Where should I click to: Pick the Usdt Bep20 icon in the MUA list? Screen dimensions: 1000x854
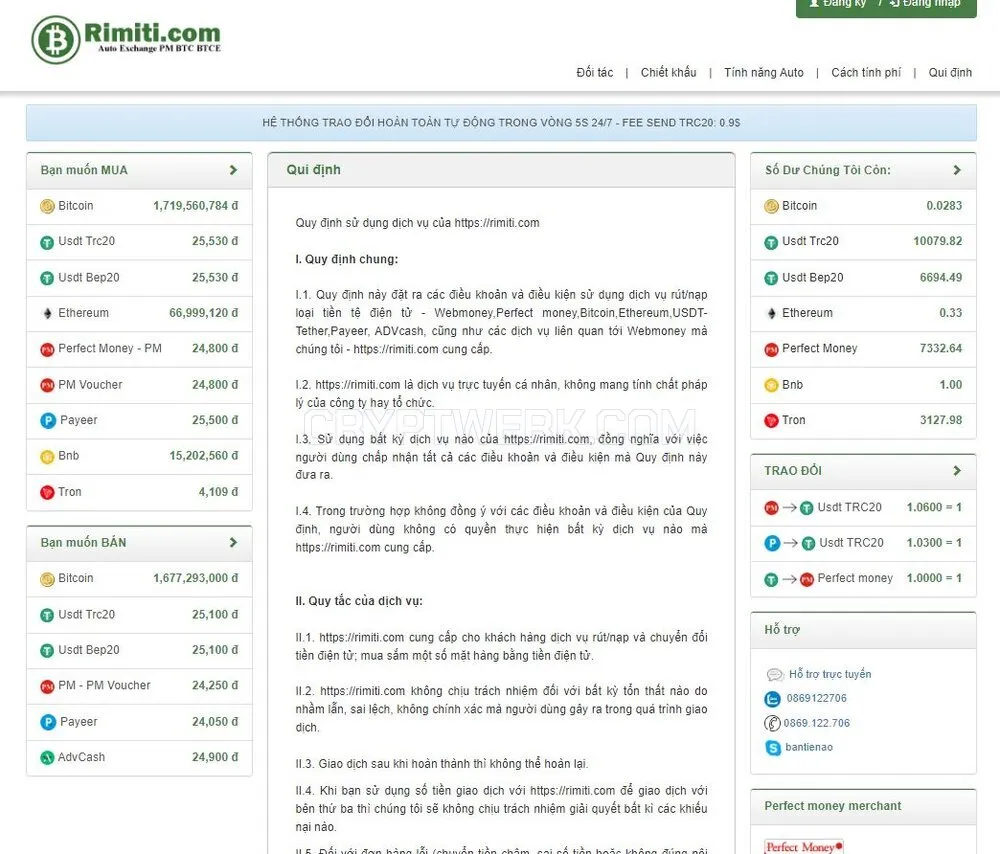pyautogui.click(x=47, y=278)
